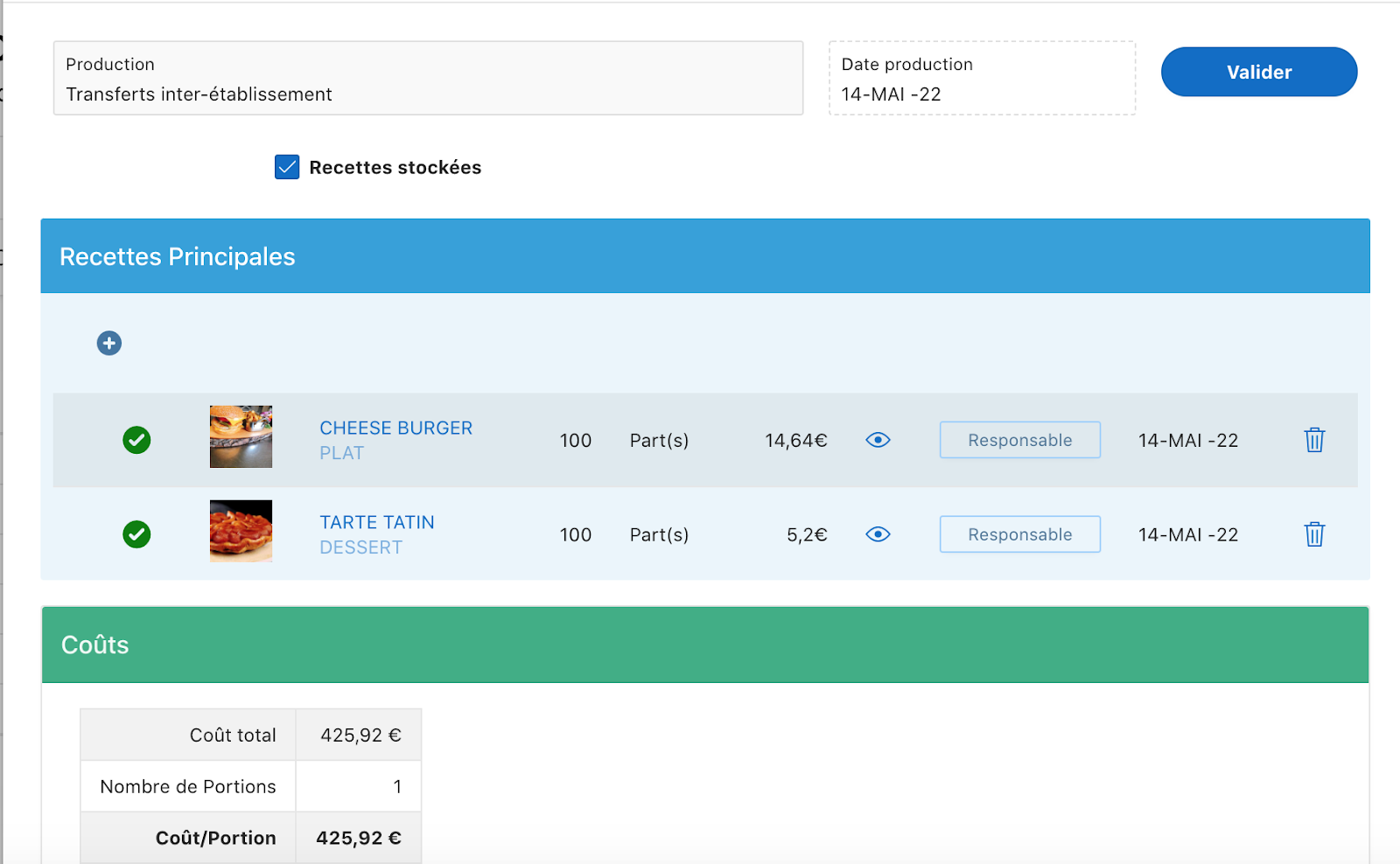
Task: Assign Responsable for Cheese Burger
Action: 1019,440
